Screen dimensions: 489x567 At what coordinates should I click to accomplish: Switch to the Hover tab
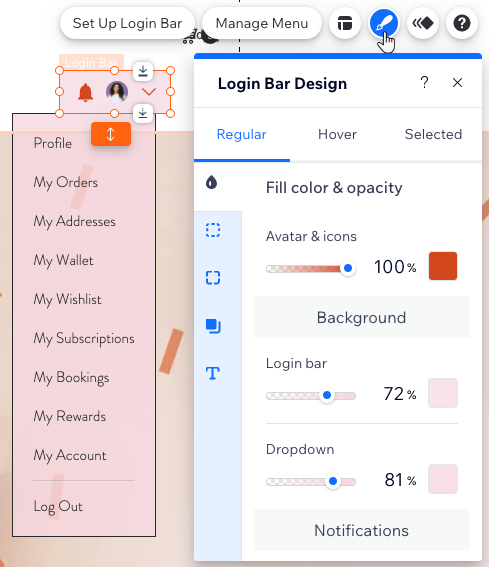pos(337,135)
